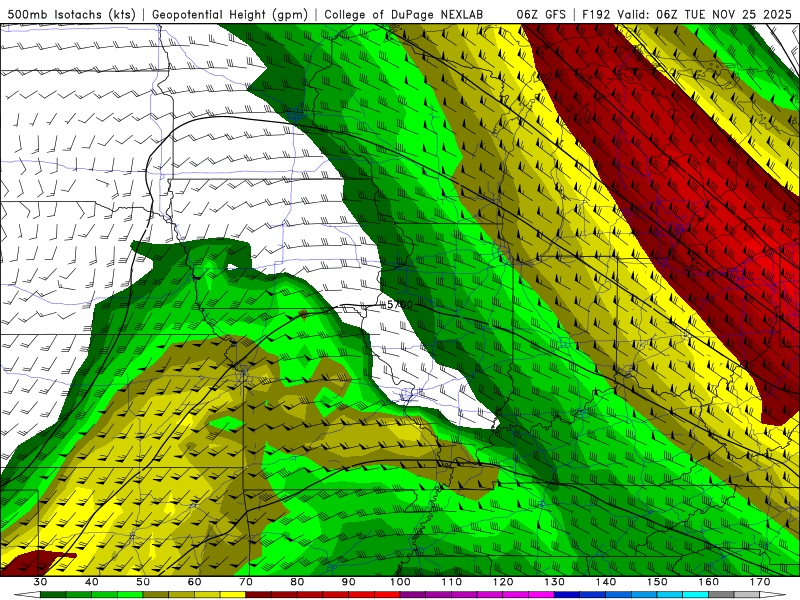Image resolution: width=800 pixels, height=600 pixels.
Task: Select the 'College of DuPage NEXLAB' text
Action: pyautogui.click(x=404, y=14)
